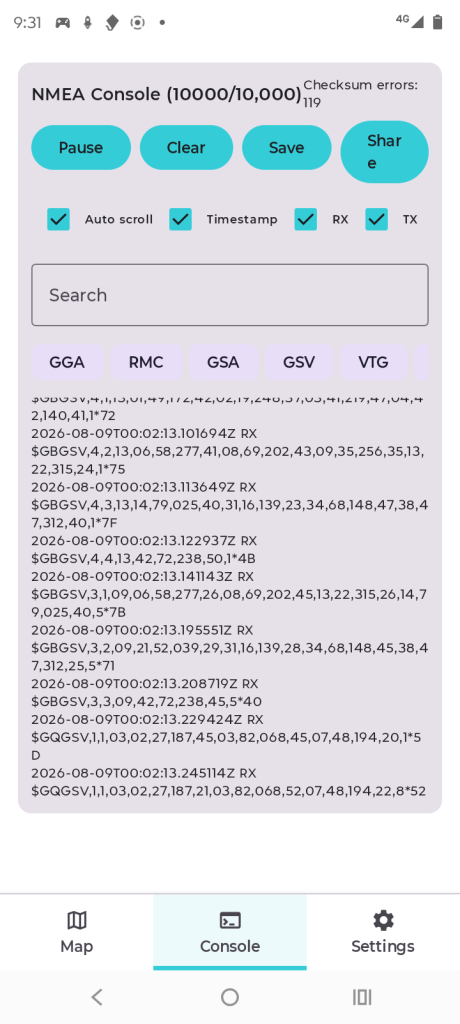Tap the battery status icon

(x=437, y=22)
